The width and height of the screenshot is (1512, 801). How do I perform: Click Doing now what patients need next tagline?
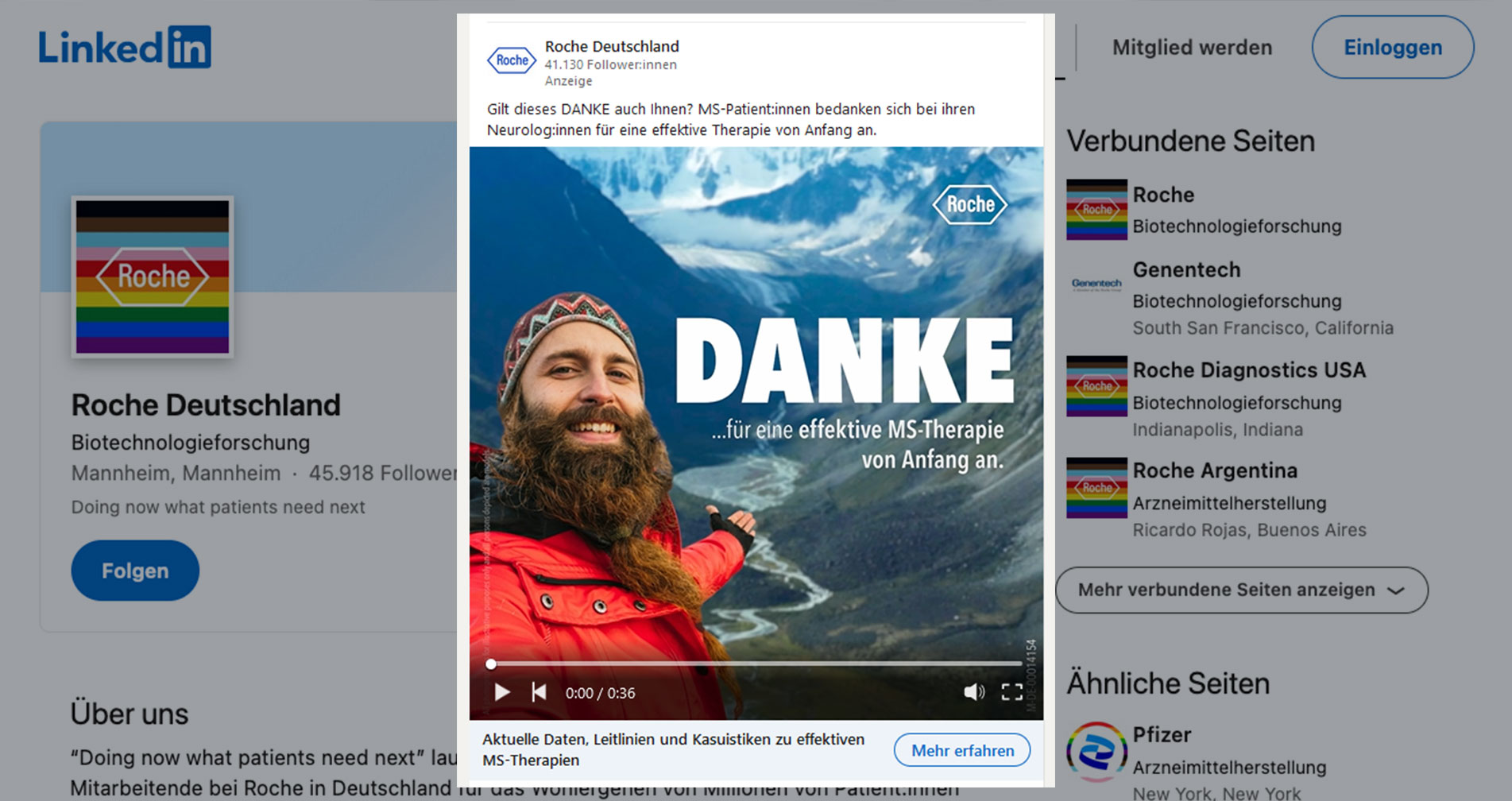pos(218,507)
